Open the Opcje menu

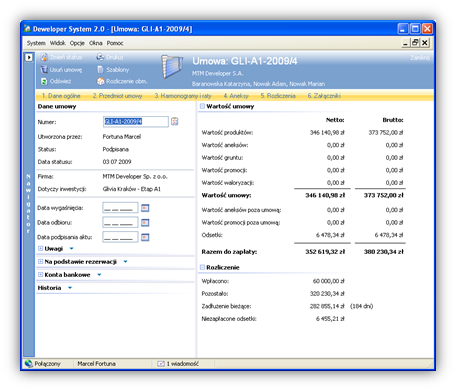pos(77,43)
